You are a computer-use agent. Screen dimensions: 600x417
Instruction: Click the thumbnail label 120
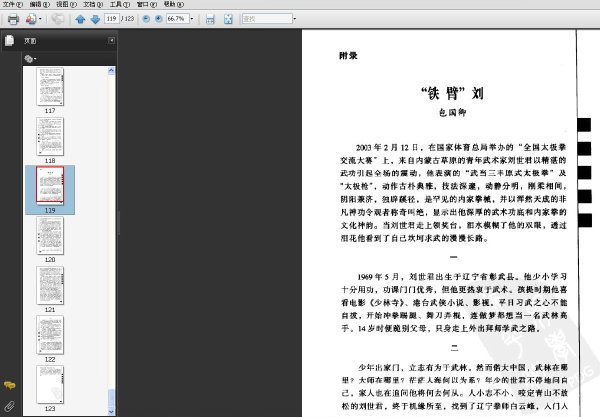[50, 260]
